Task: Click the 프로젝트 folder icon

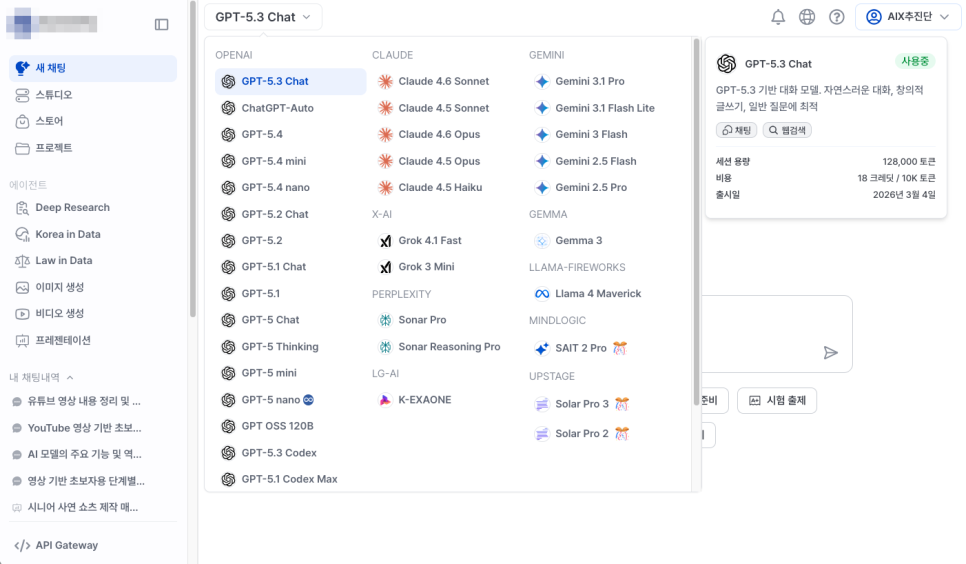Action: (22, 148)
